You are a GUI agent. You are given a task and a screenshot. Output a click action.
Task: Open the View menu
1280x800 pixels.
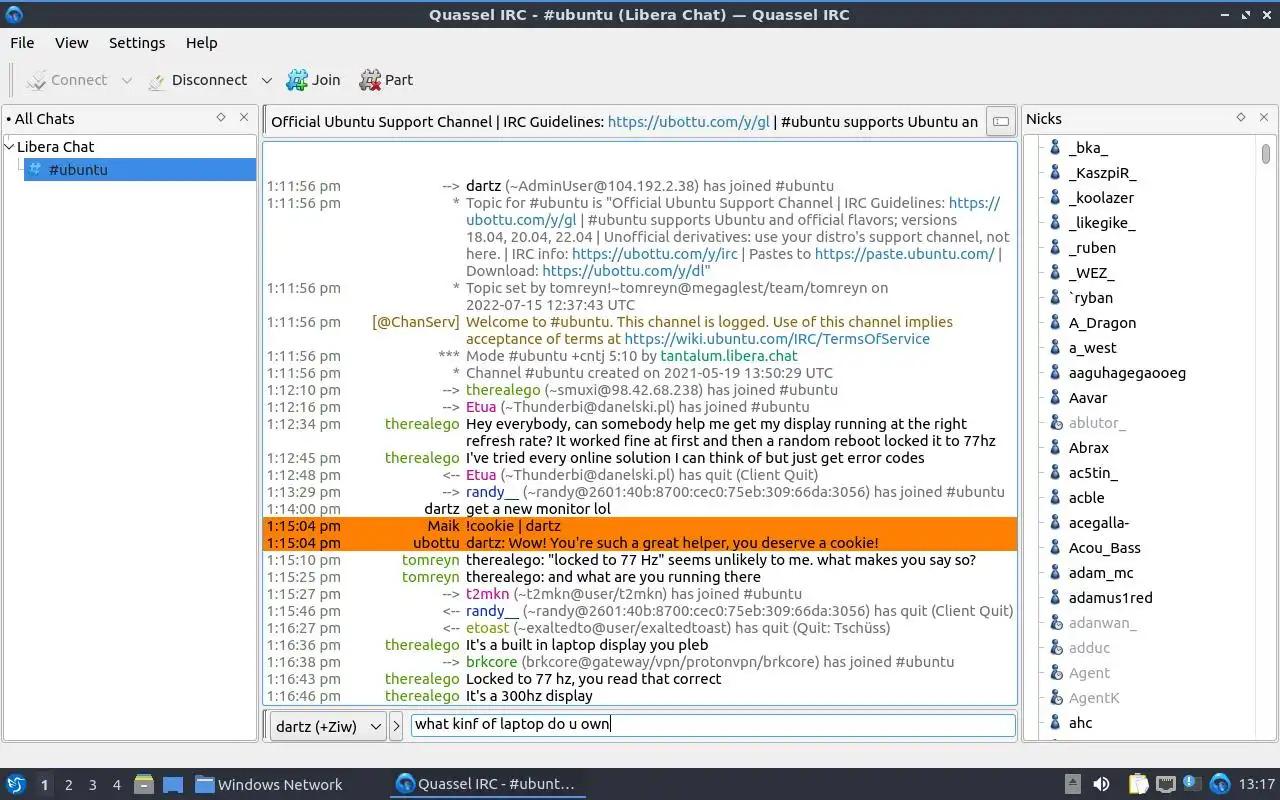click(72, 43)
